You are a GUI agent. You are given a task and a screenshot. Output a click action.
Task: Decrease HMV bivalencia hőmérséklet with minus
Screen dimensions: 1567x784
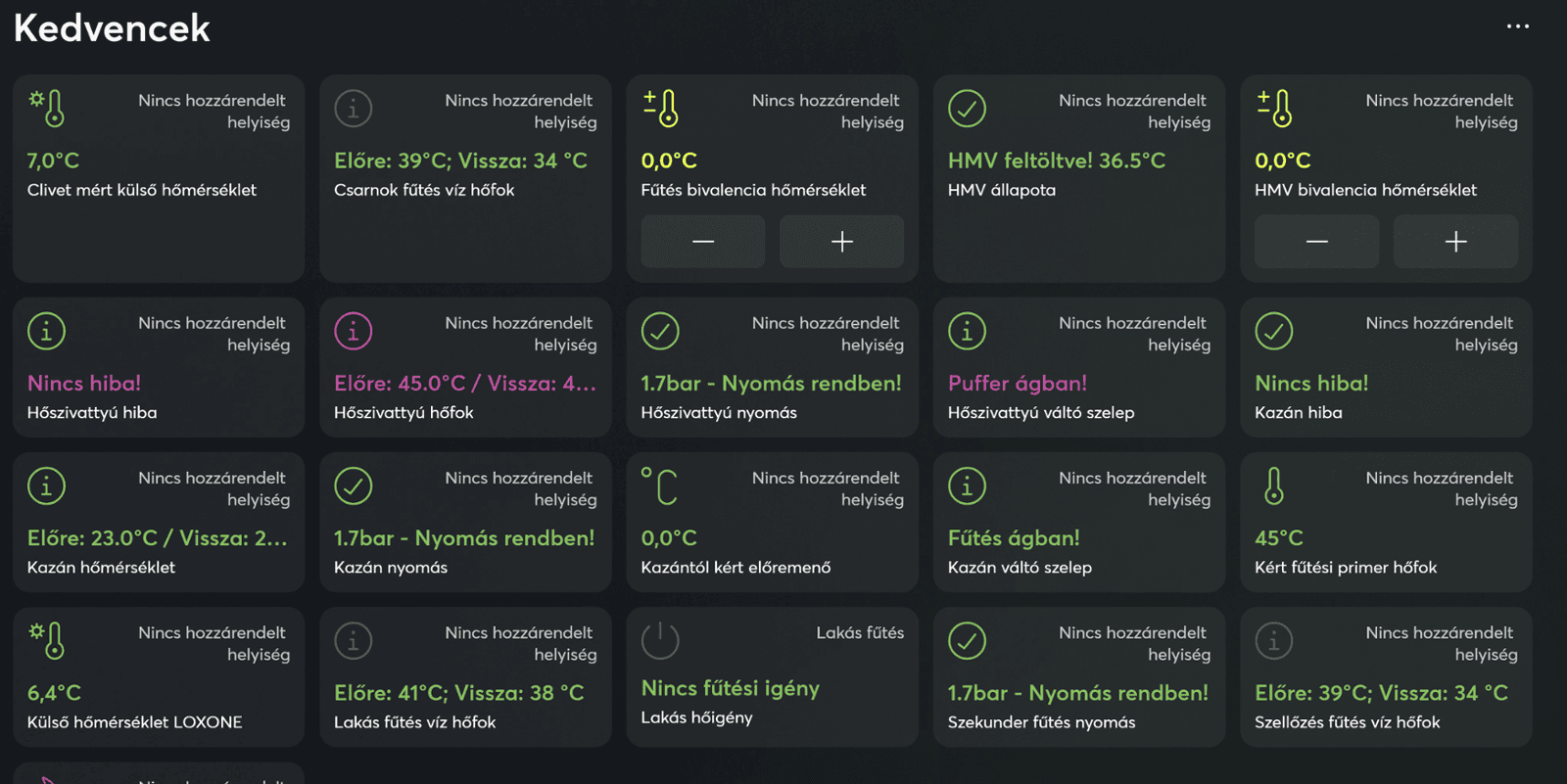pos(1316,242)
